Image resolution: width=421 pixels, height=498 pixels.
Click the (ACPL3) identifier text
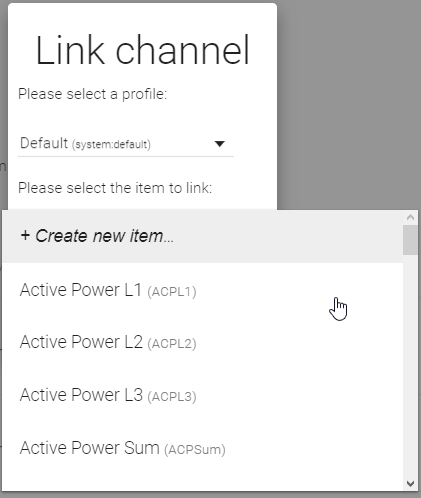(172, 397)
